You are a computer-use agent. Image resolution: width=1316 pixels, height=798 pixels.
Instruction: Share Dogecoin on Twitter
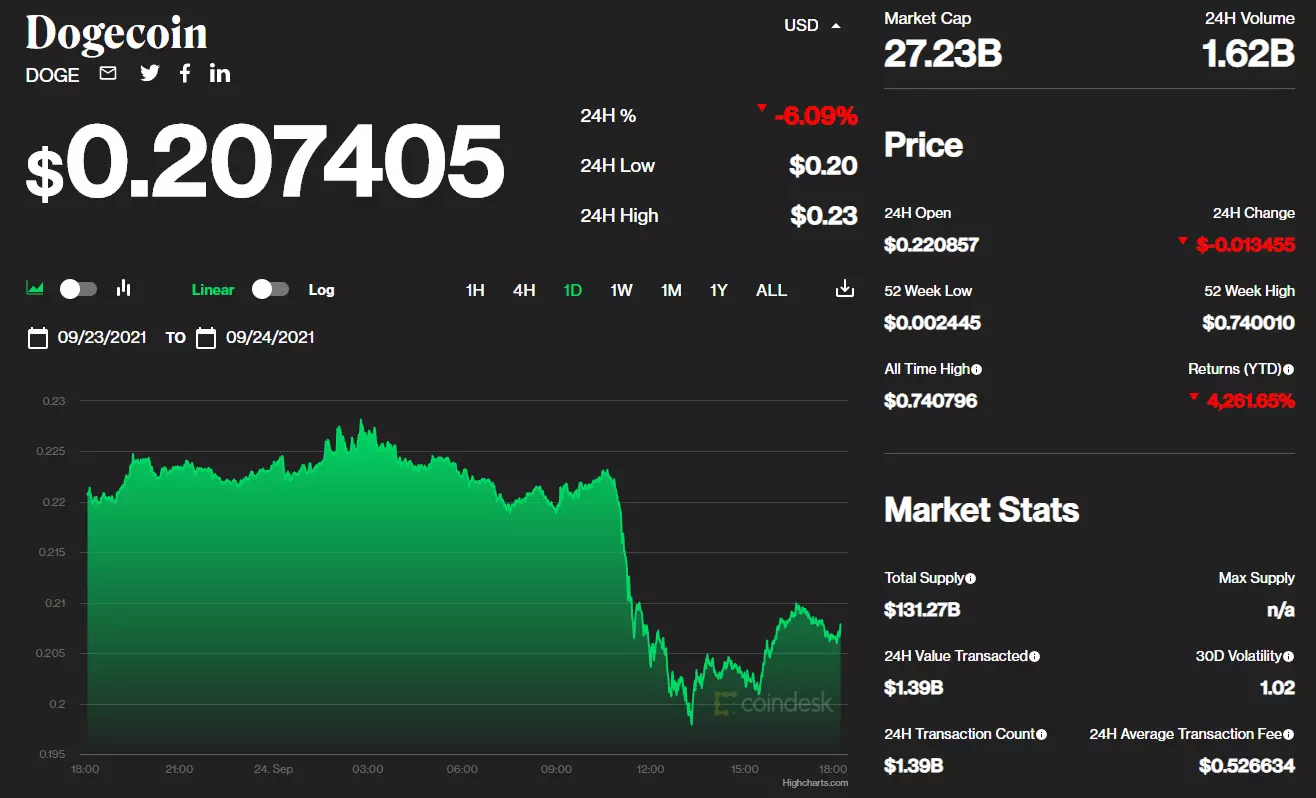click(x=150, y=73)
